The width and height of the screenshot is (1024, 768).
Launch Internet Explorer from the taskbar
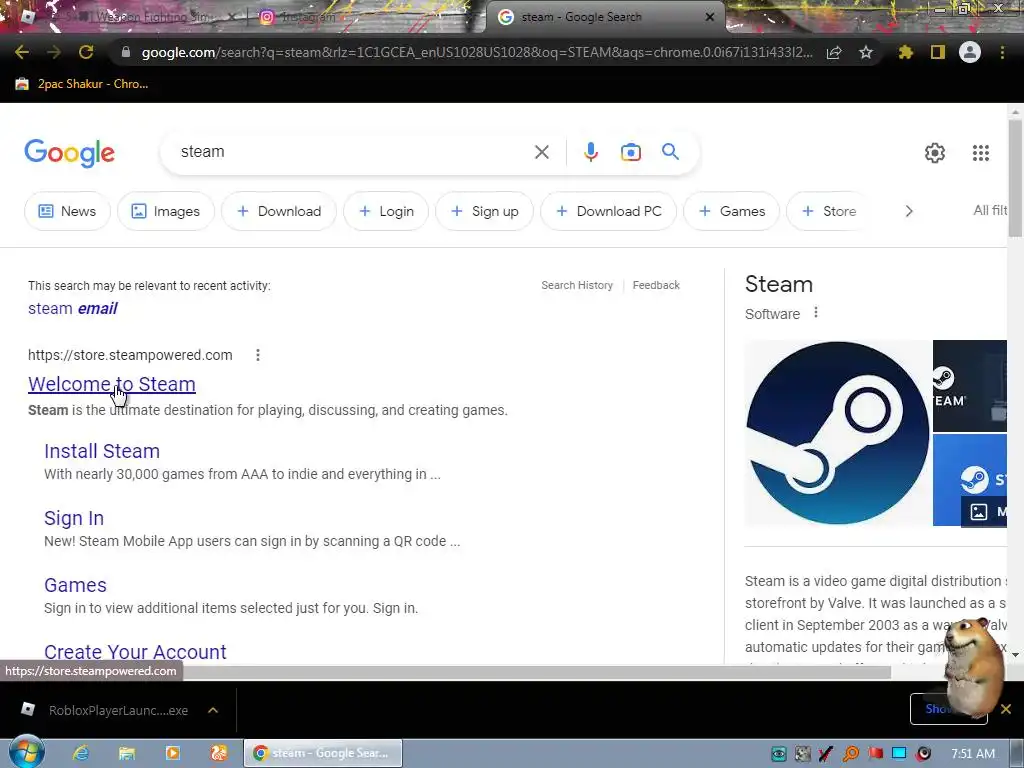tap(80, 753)
